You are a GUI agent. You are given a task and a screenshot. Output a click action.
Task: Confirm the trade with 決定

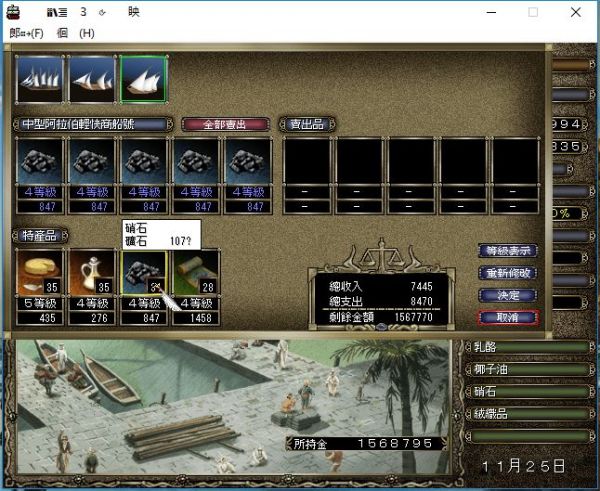pos(509,295)
